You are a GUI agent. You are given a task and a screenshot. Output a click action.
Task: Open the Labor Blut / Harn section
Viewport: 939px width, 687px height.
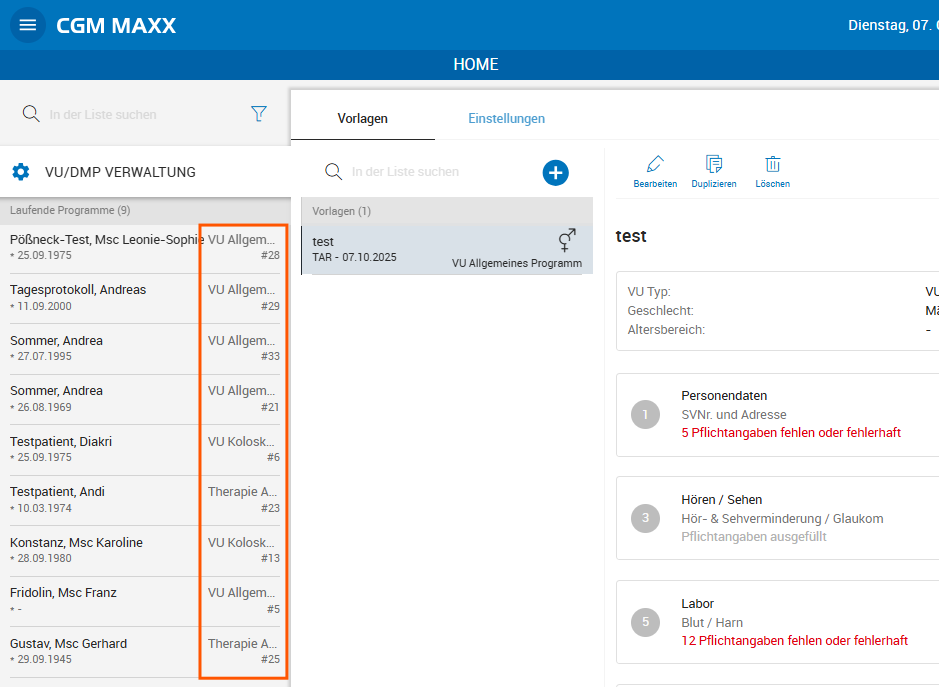[x=780, y=622]
